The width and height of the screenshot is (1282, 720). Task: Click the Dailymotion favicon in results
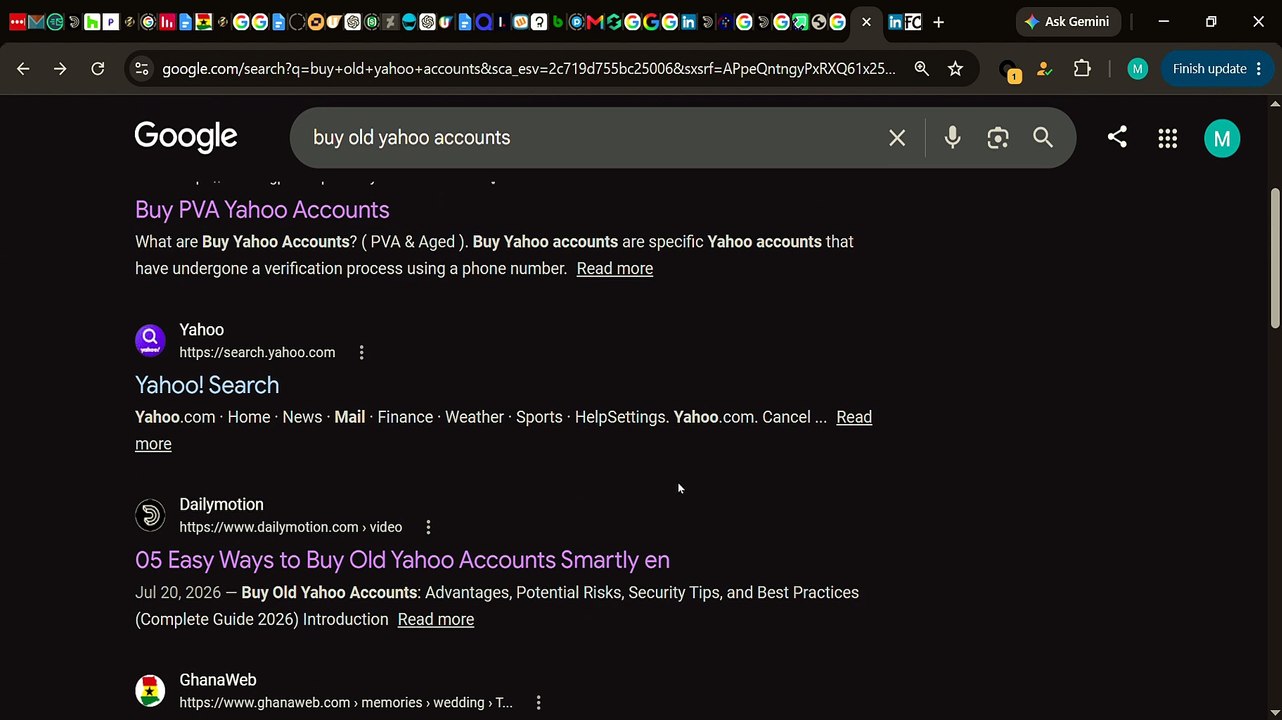coord(150,516)
